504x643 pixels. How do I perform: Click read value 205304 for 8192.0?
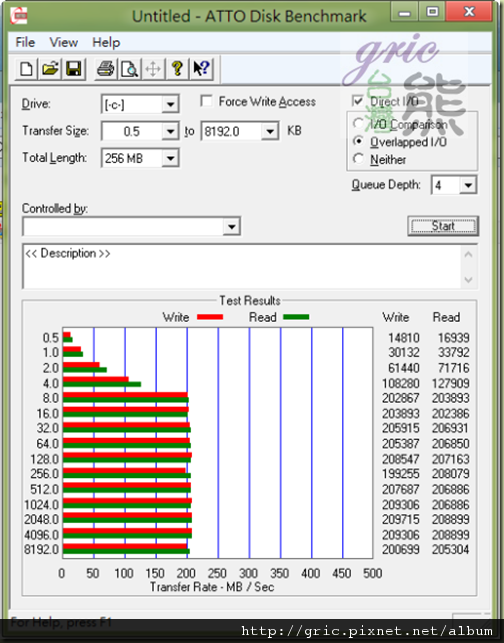450,550
